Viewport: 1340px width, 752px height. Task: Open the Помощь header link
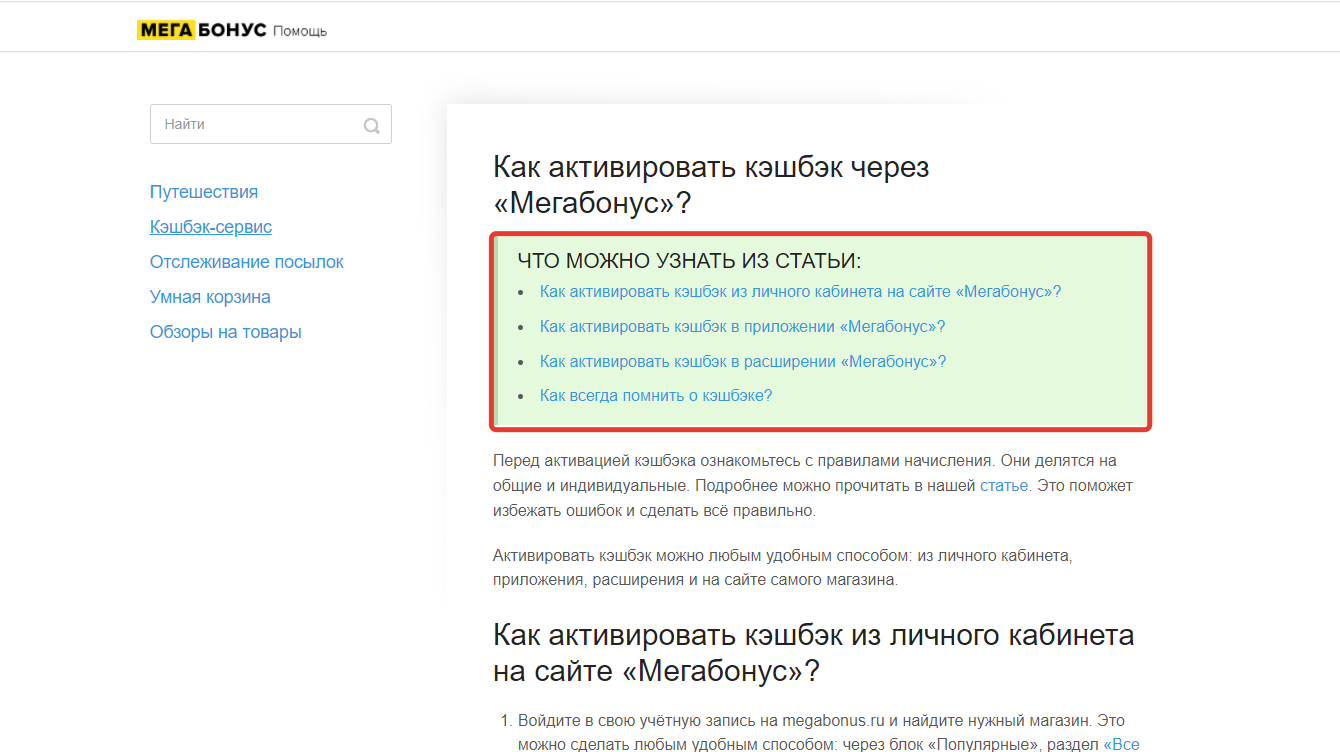point(300,31)
